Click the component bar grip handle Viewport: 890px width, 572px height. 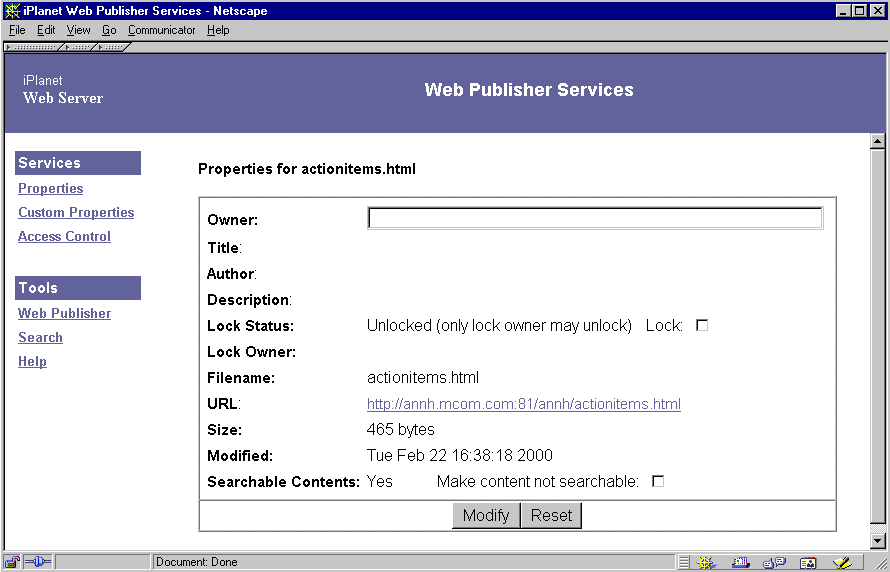tap(684, 562)
